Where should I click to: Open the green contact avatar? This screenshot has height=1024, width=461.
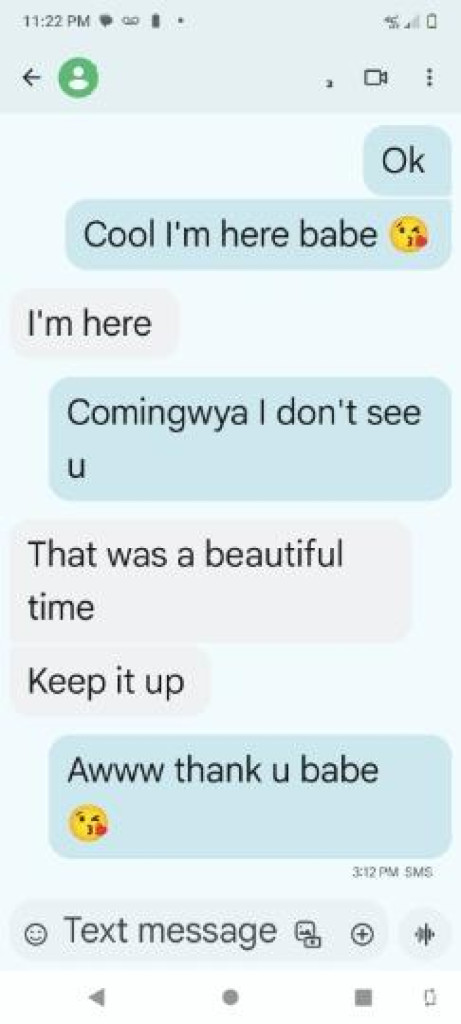[79, 78]
